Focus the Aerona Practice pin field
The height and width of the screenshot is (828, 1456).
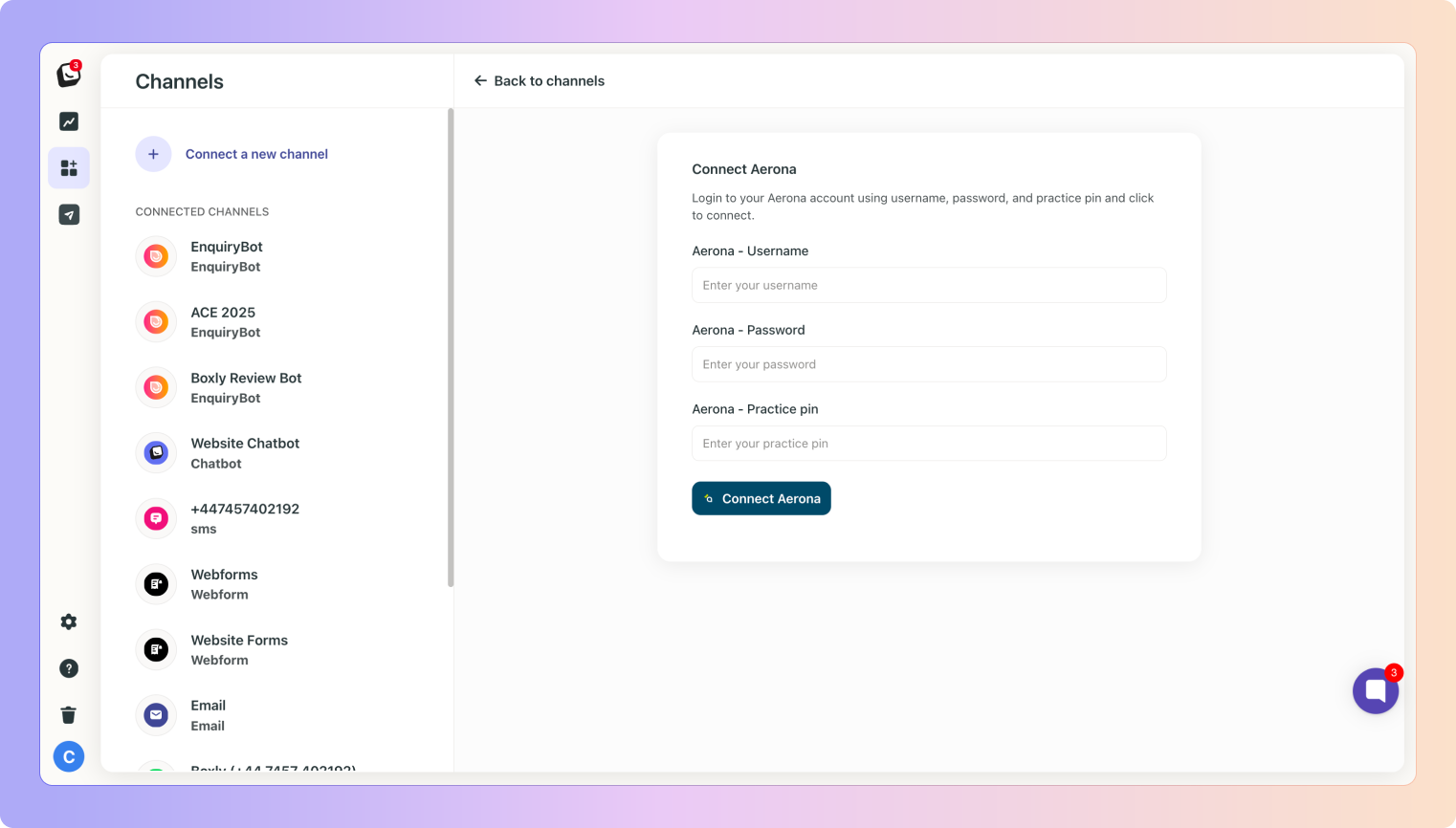click(929, 444)
